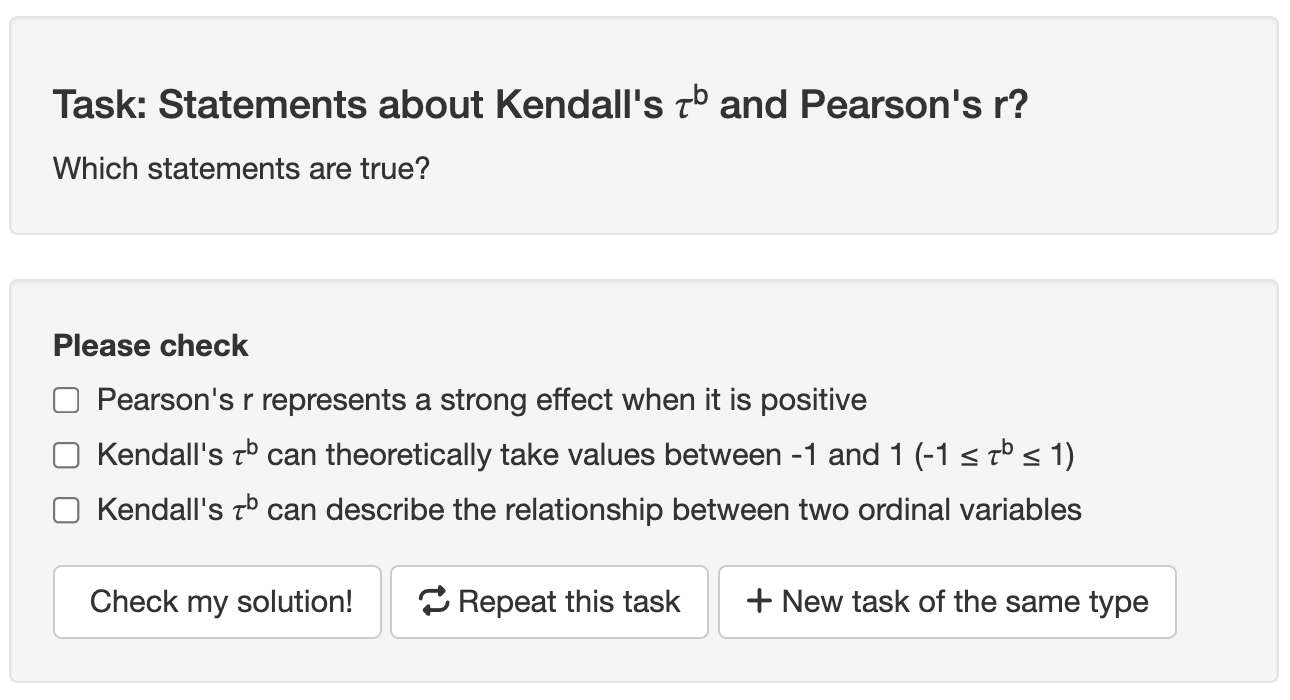Click the repeat arrows icon
The image size is (1290, 700).
click(434, 601)
